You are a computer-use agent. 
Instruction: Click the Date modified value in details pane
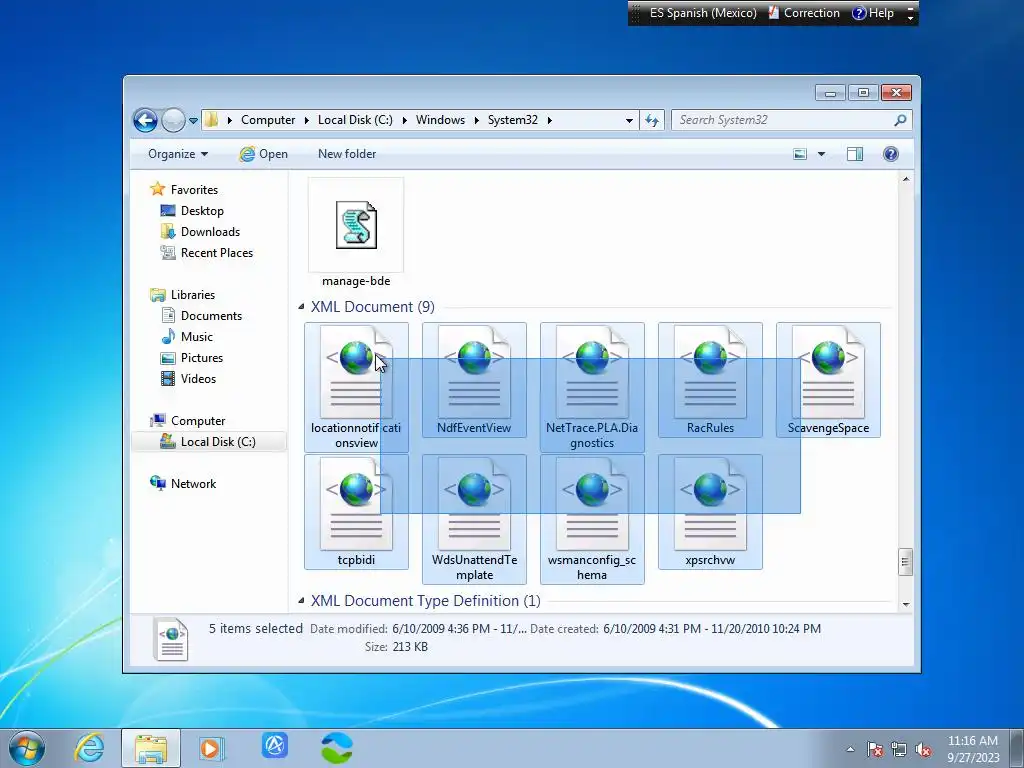(x=459, y=629)
